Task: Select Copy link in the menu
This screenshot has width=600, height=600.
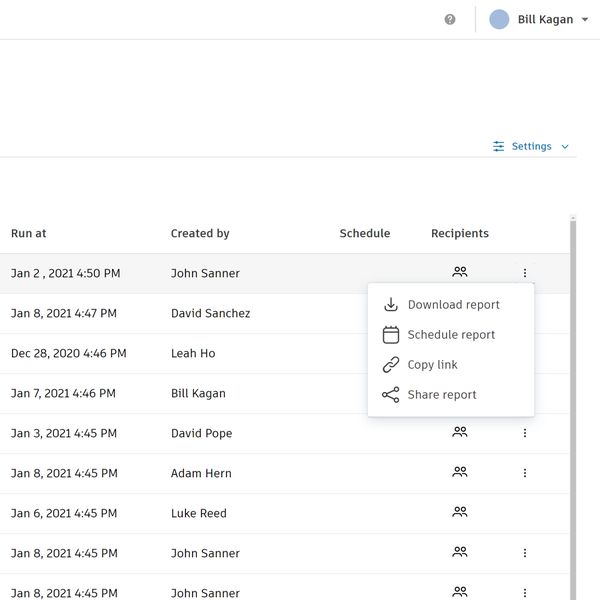Action: [432, 365]
